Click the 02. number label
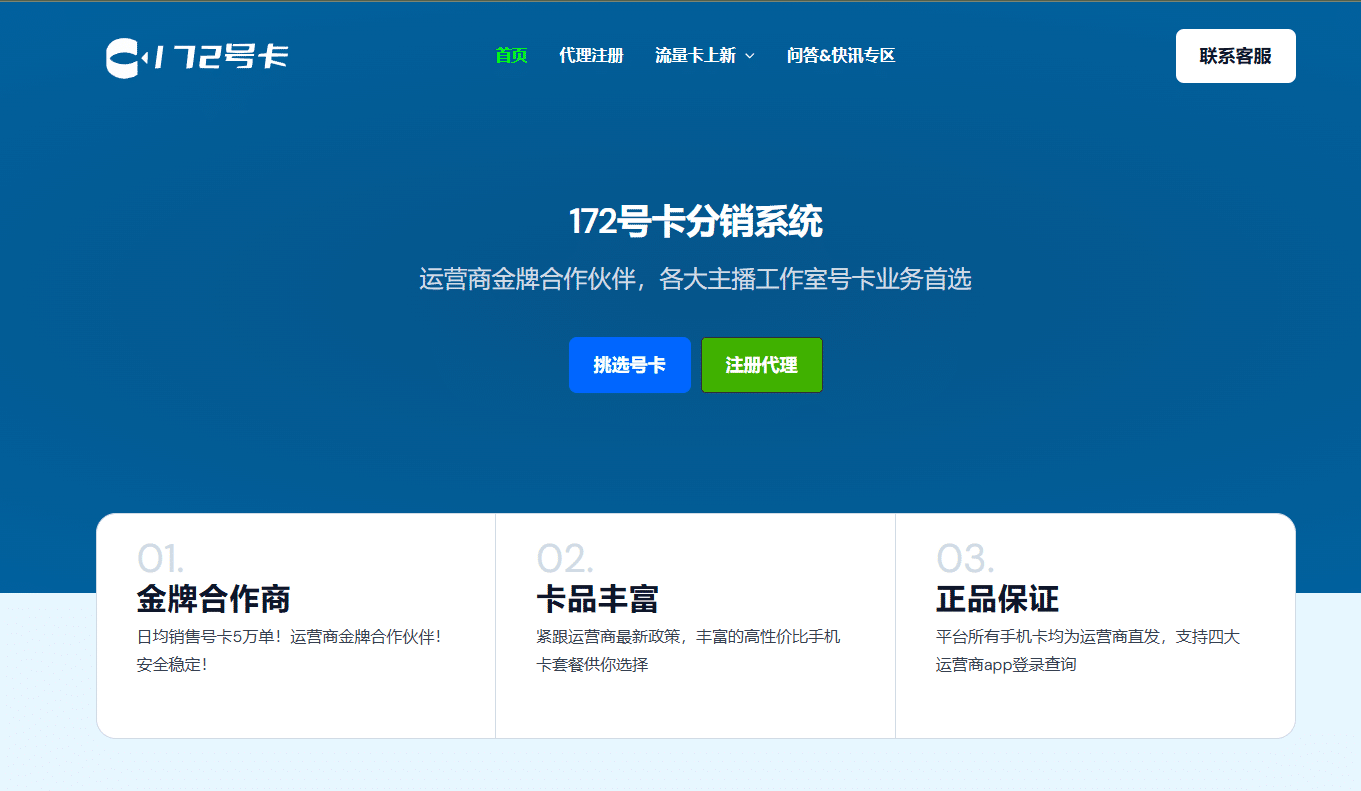Screen dimensions: 1361x791 click(x=565, y=558)
